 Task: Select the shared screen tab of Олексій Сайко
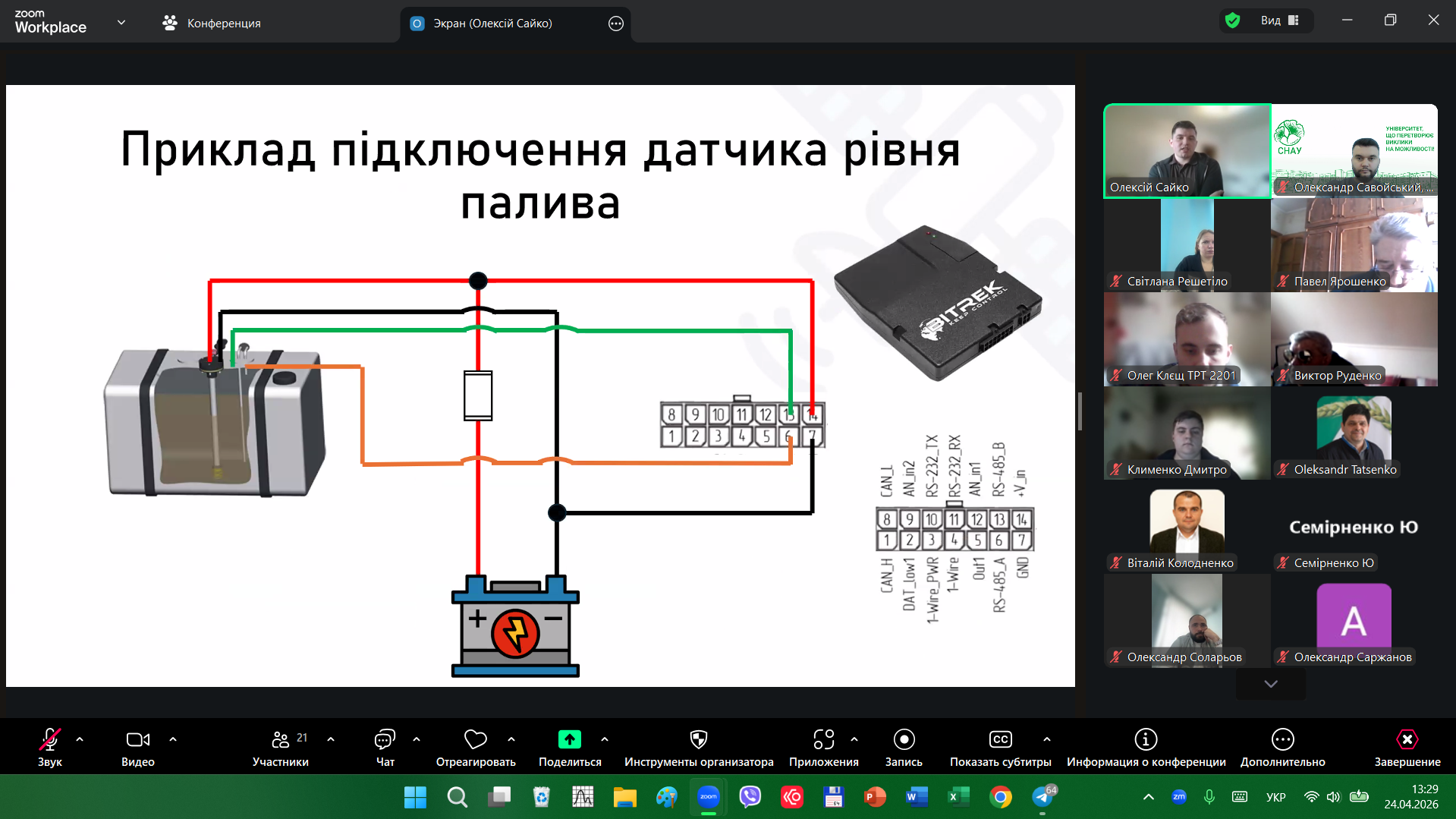click(x=493, y=24)
